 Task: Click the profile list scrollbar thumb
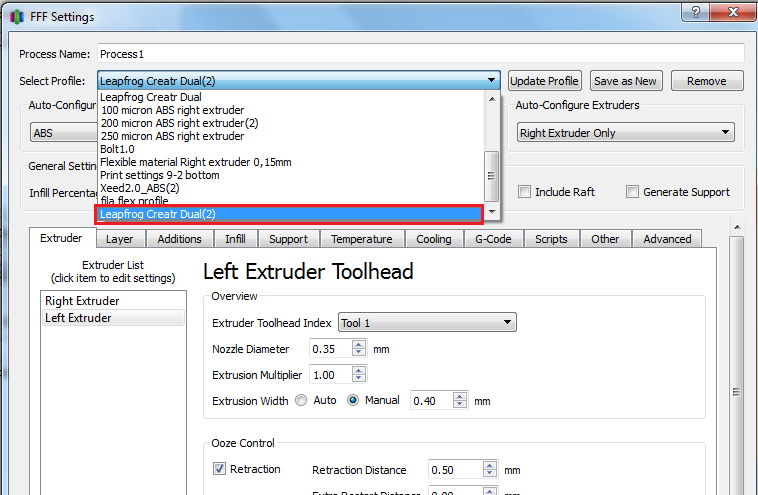(x=491, y=176)
